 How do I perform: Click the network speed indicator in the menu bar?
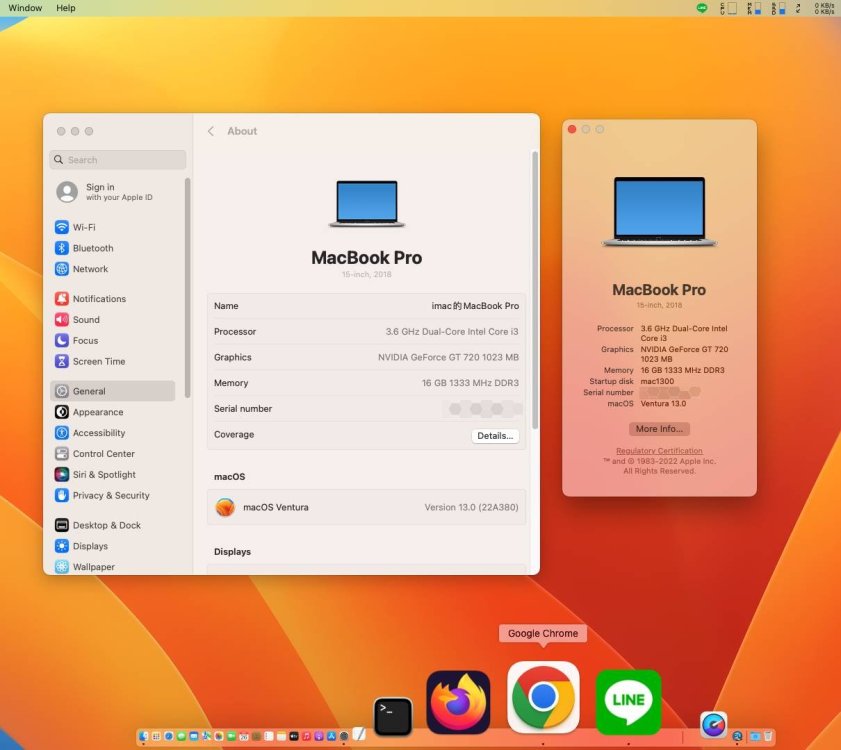point(824,8)
